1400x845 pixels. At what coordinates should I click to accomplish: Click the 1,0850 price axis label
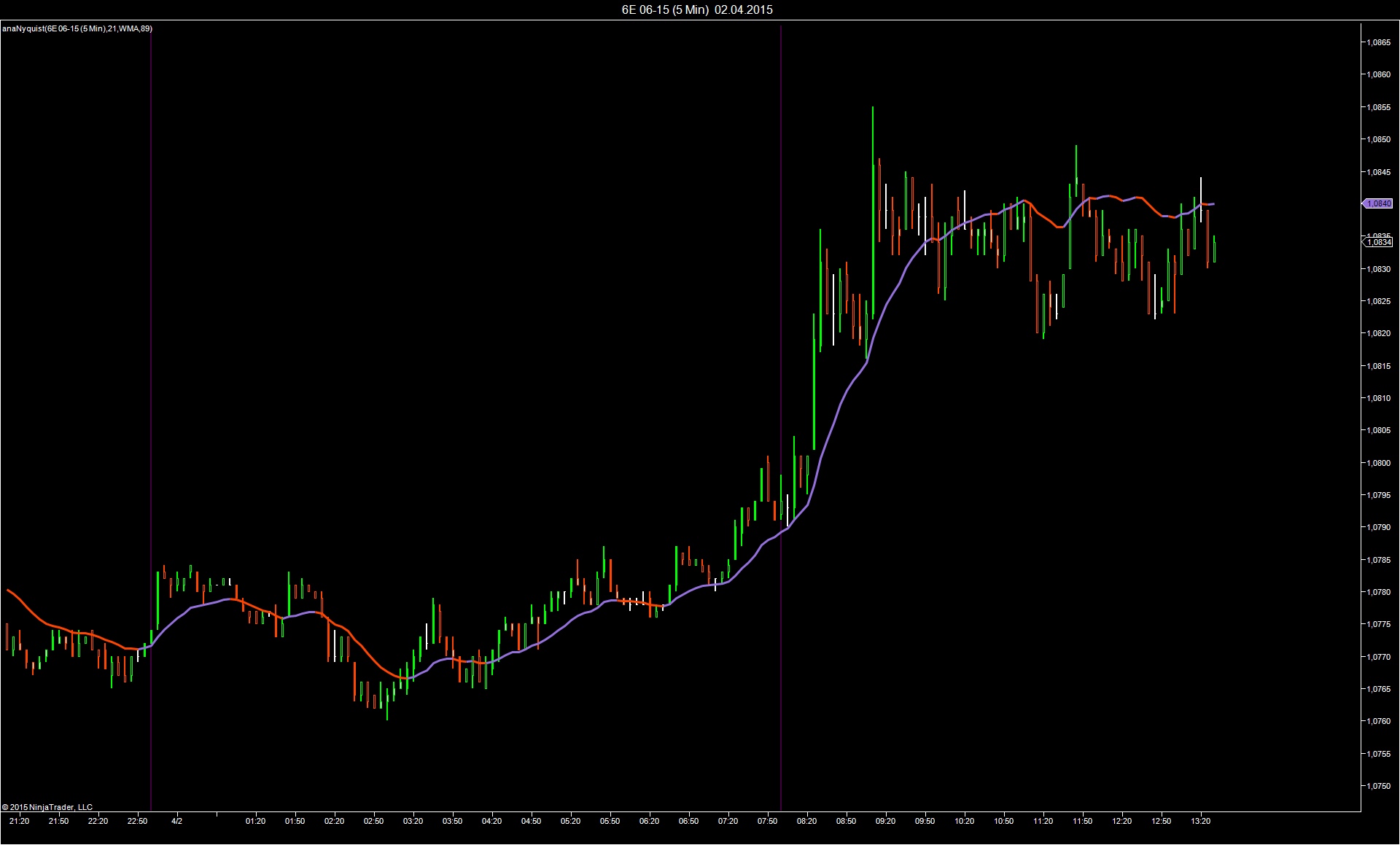click(x=1378, y=139)
